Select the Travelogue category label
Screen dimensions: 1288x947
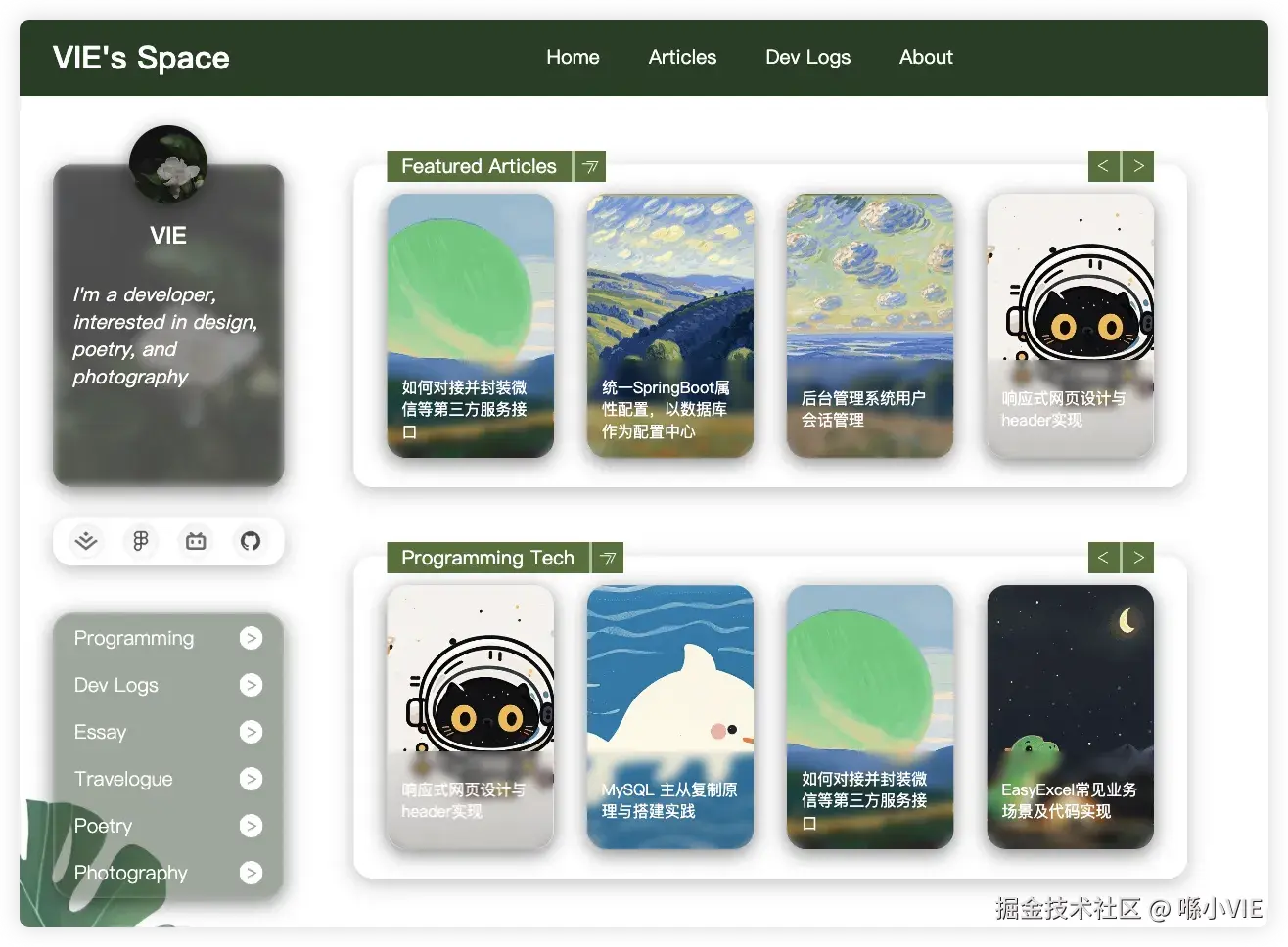[123, 779]
